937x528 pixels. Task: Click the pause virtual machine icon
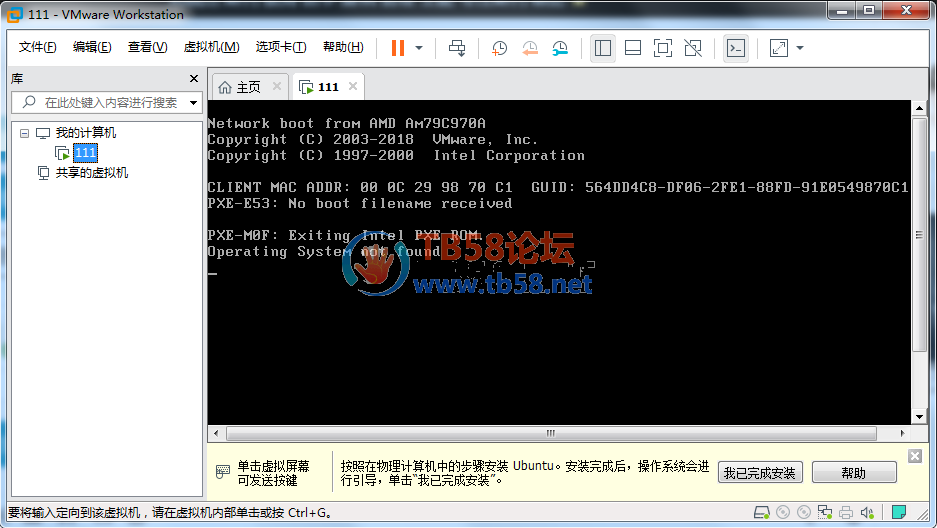pos(398,48)
